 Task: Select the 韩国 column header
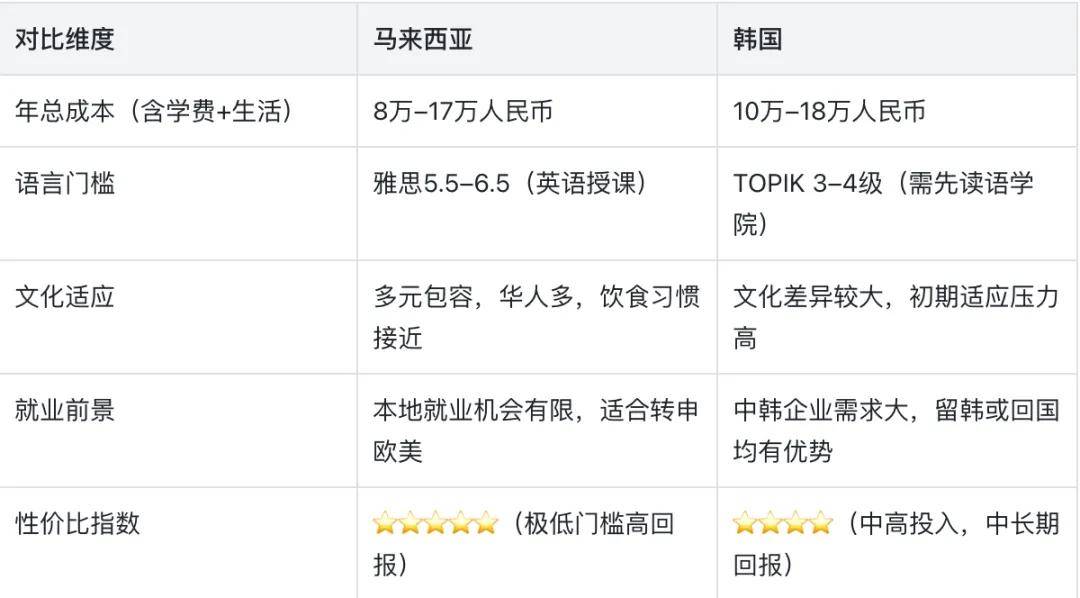tap(757, 39)
